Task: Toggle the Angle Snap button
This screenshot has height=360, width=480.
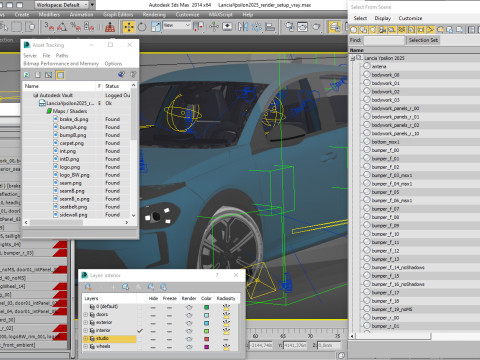Action: click(x=62, y=27)
